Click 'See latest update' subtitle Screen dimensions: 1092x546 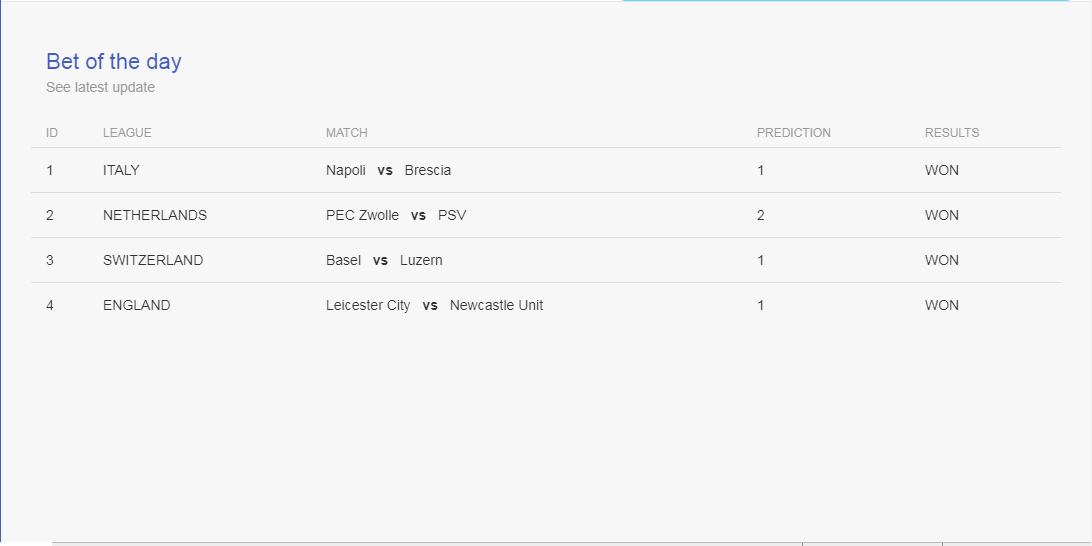[x=100, y=88]
